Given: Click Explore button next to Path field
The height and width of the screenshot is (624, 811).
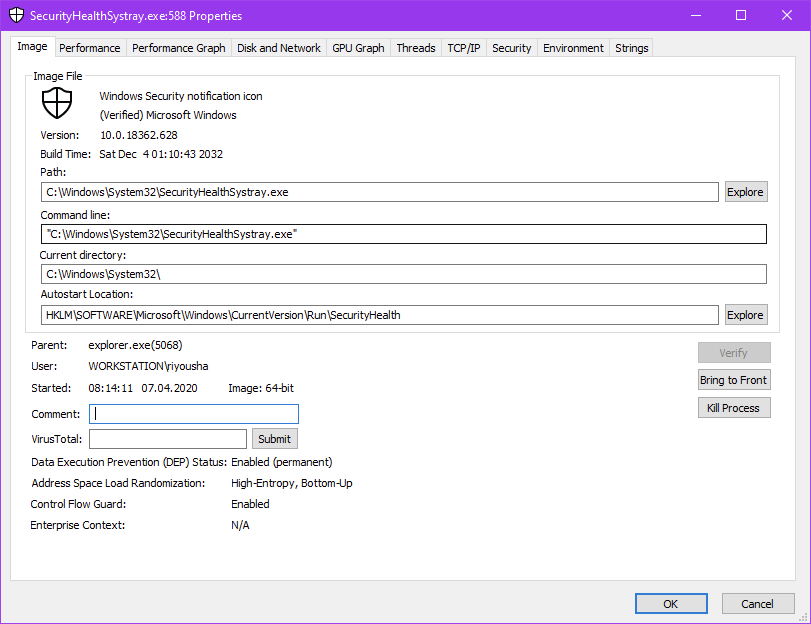Looking at the screenshot, I should 745,192.
